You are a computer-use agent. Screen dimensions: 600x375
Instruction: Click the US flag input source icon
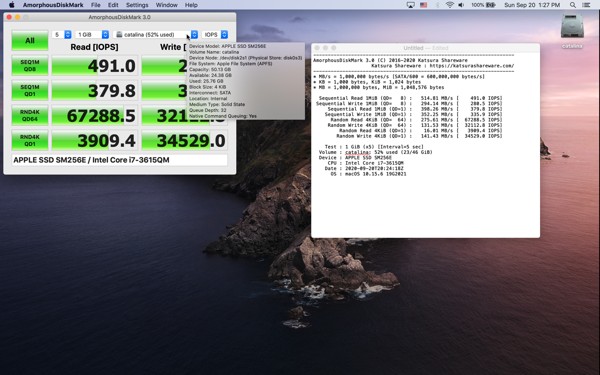pyautogui.click(x=424, y=5)
